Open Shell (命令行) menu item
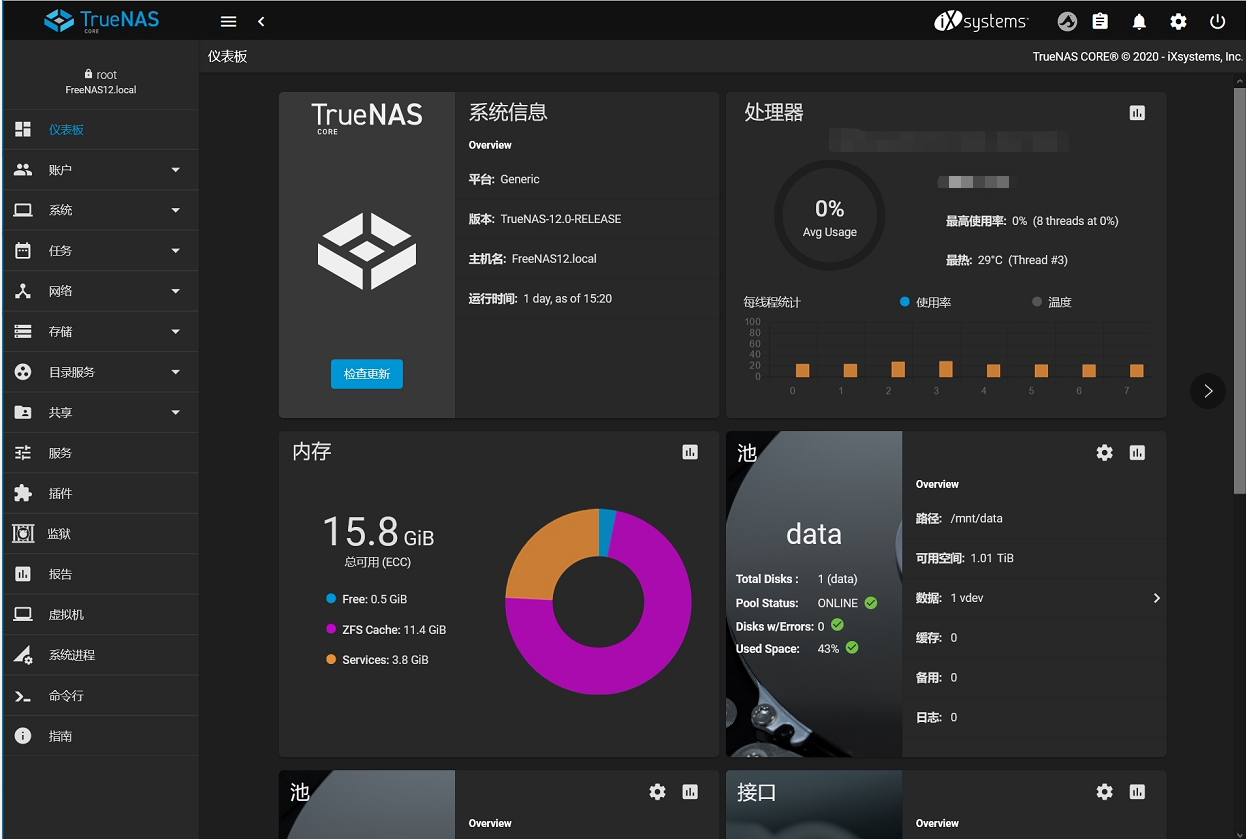Image resolution: width=1246 pixels, height=839 pixels. 100,695
